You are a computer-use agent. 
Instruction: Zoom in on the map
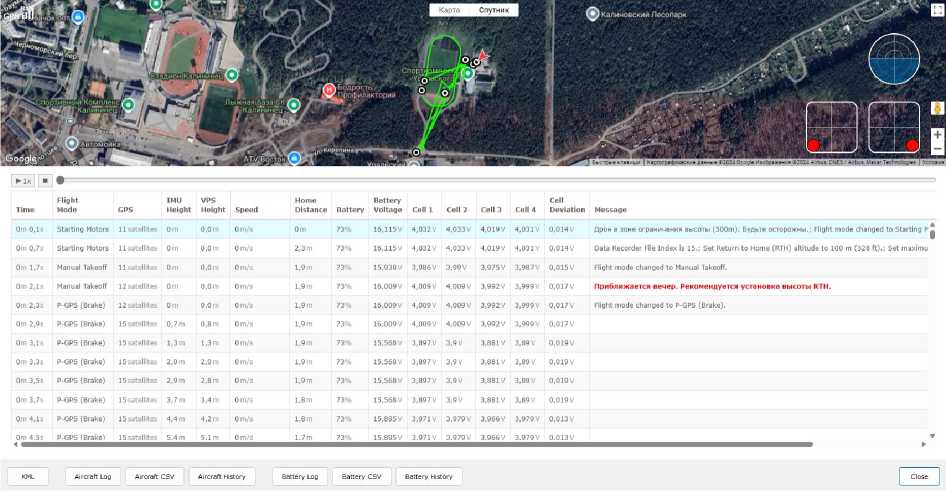[x=937, y=134]
